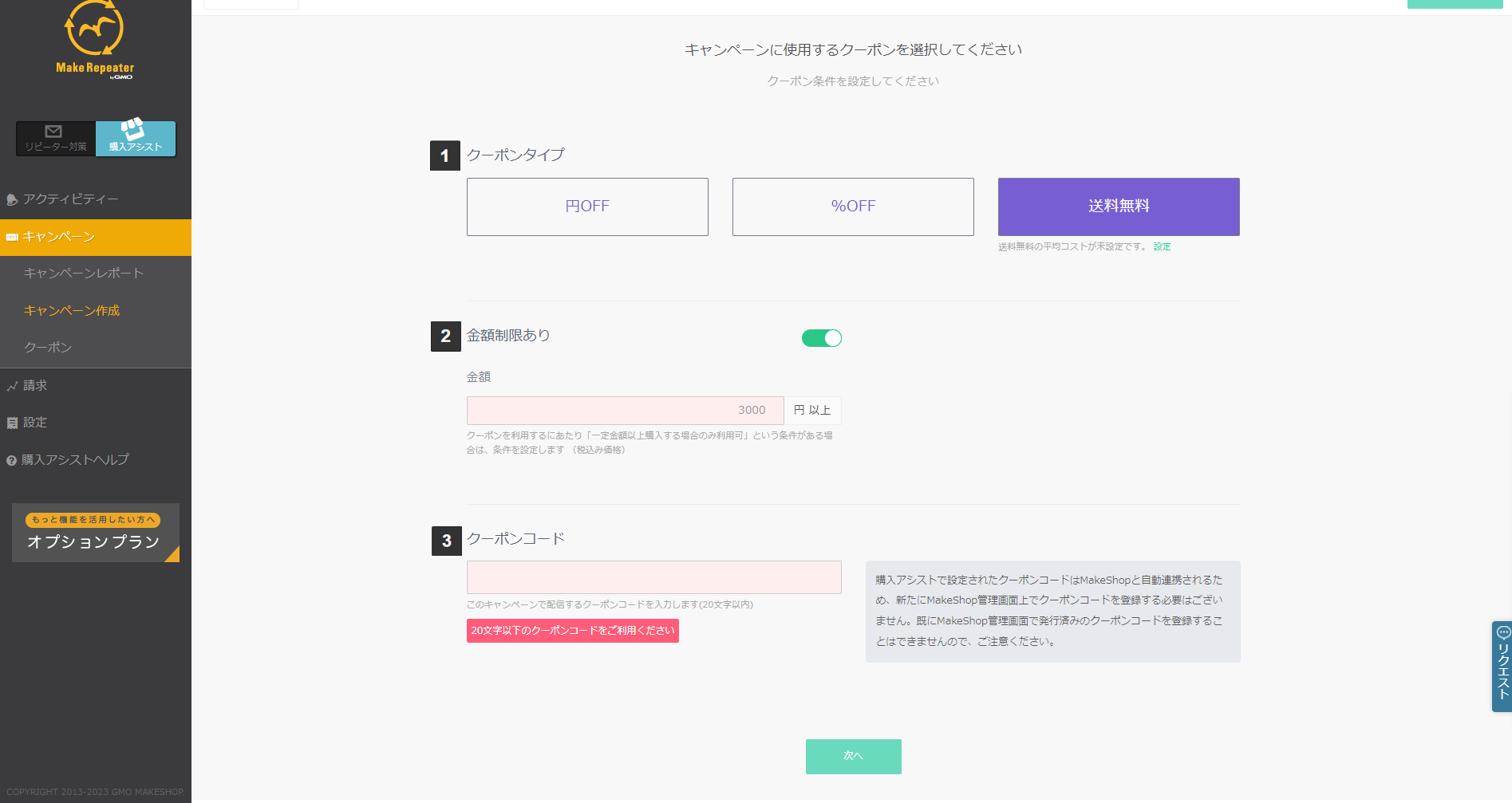Select 円OFF coupon type
This screenshot has height=803, width=1512.
587,207
